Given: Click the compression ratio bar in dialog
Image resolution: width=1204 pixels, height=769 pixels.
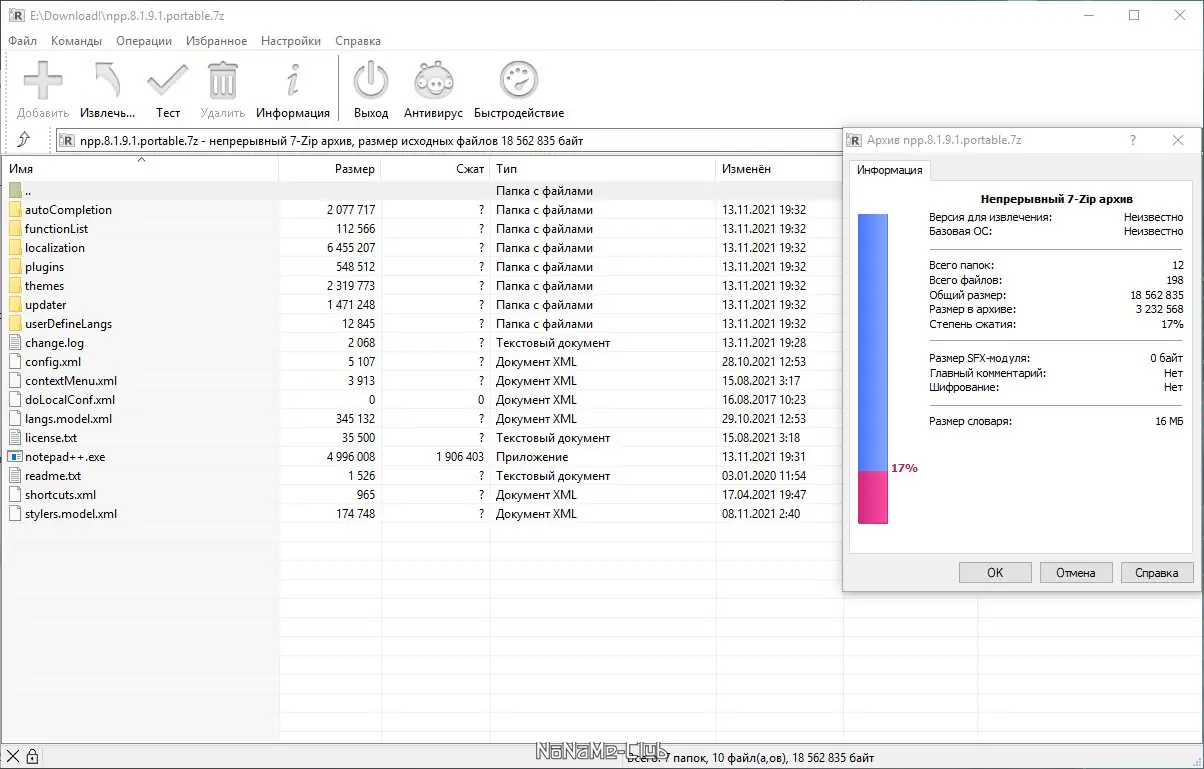Looking at the screenshot, I should (x=873, y=367).
